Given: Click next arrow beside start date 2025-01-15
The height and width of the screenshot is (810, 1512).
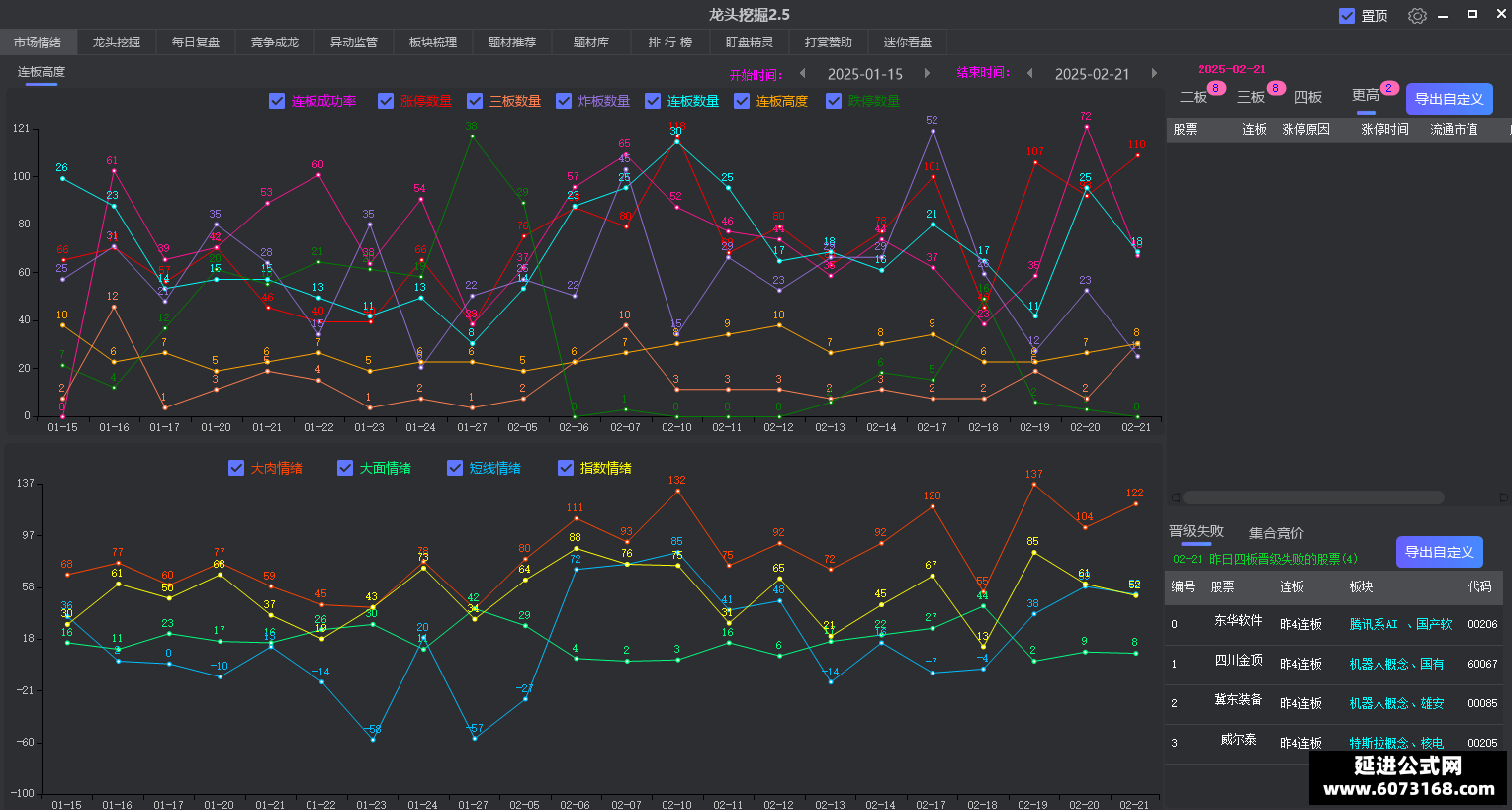Looking at the screenshot, I should click(x=927, y=73).
